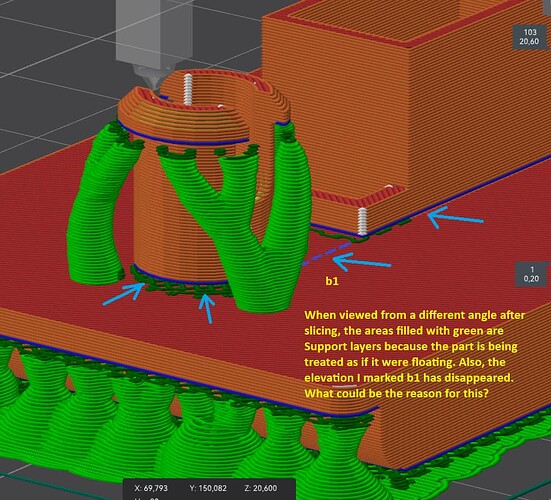Click the yellow annotation text paragraph
The image size is (551, 500).
[415, 354]
